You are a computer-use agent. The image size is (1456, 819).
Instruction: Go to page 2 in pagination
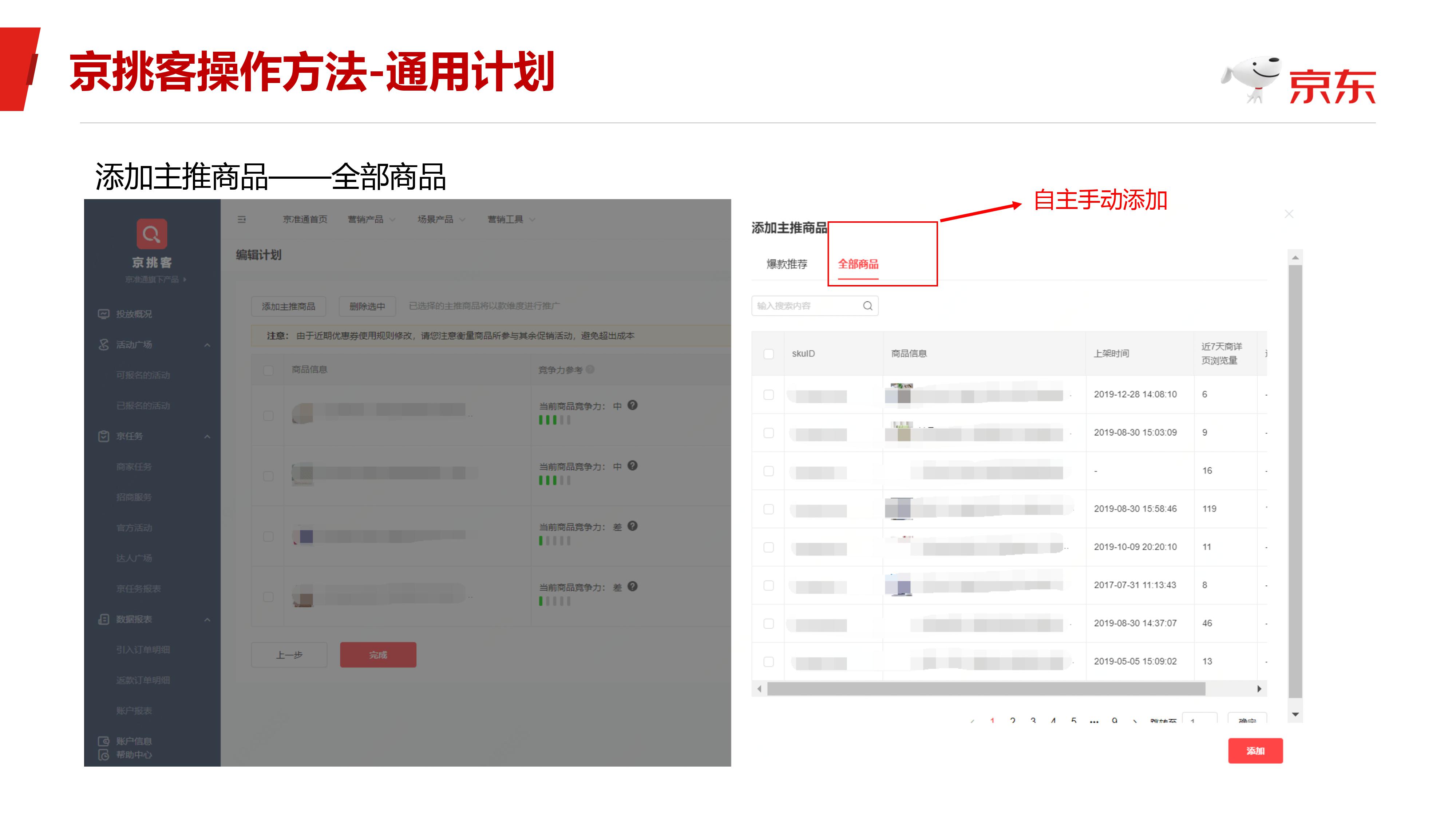tap(1013, 721)
